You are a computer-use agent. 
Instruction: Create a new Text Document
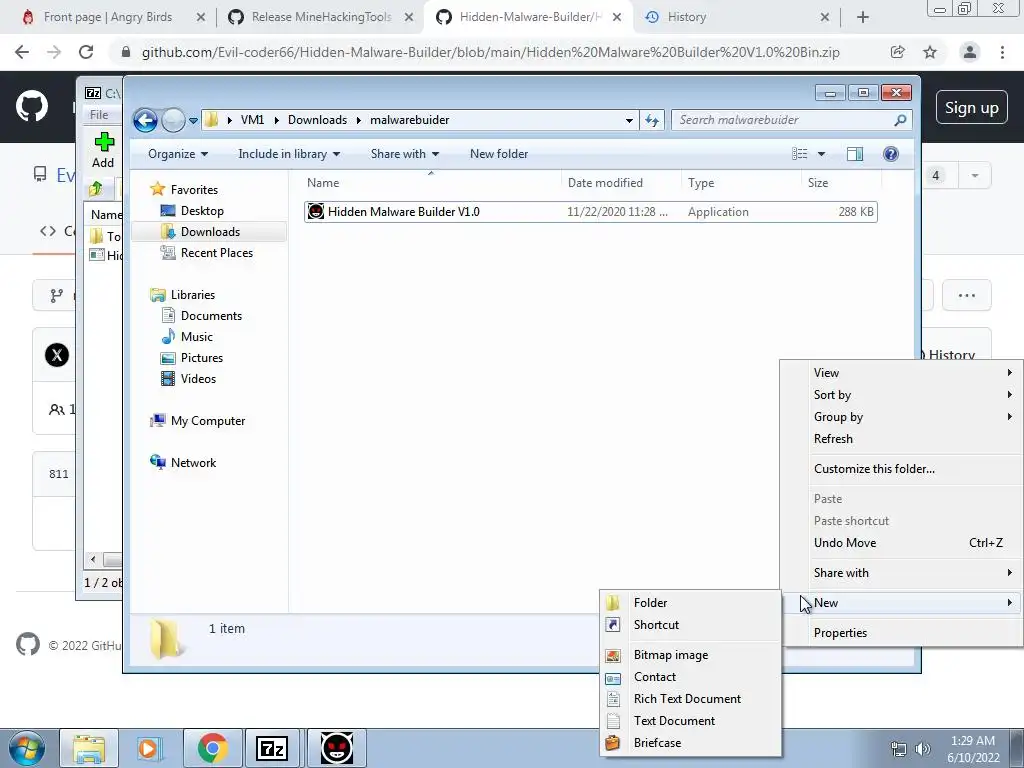[690, 721]
